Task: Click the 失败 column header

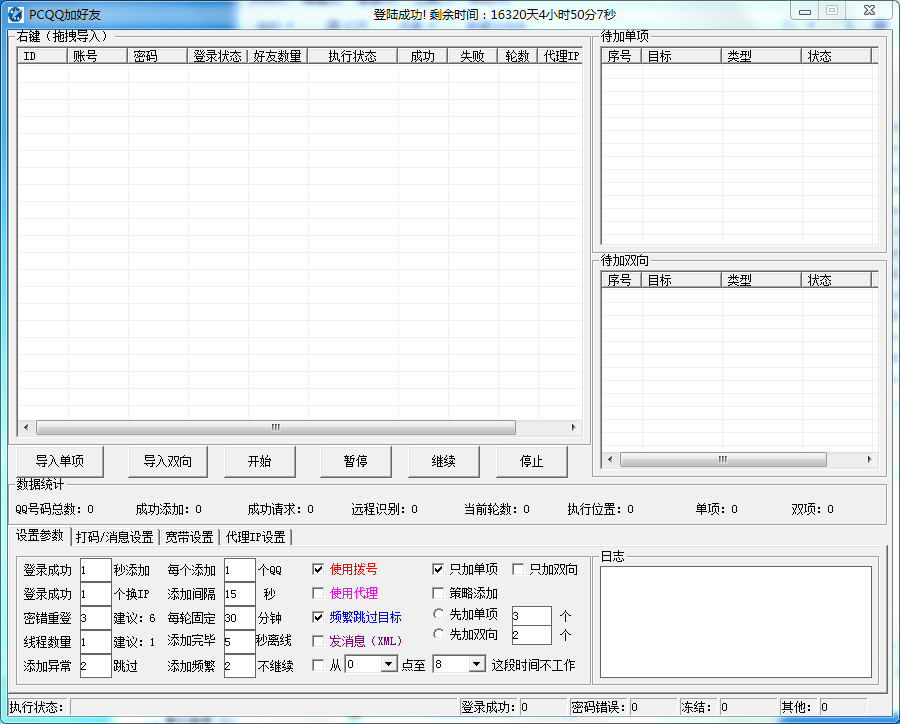Action: click(x=472, y=56)
